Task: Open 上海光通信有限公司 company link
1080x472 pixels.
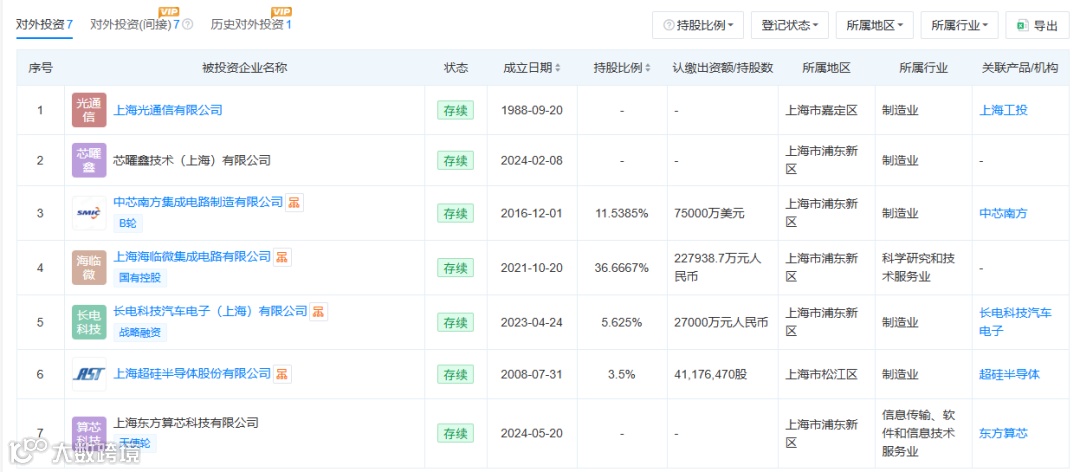Action: [168, 110]
